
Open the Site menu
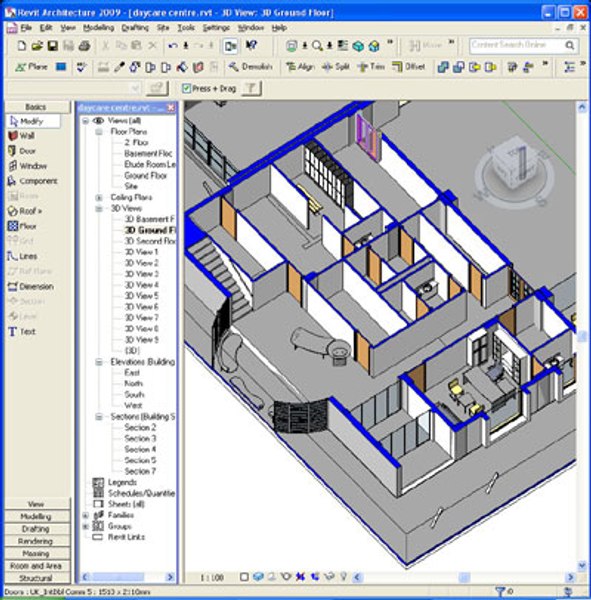[163, 28]
